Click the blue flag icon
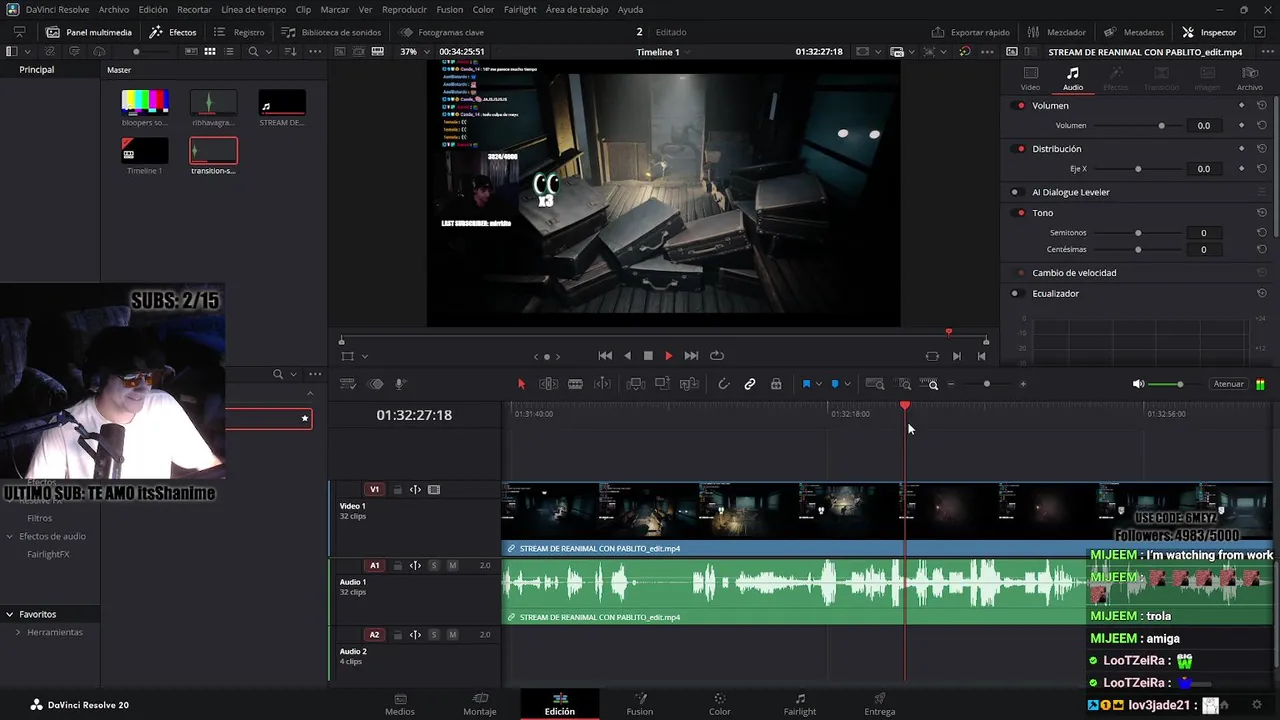The image size is (1280, 720). click(x=806, y=384)
